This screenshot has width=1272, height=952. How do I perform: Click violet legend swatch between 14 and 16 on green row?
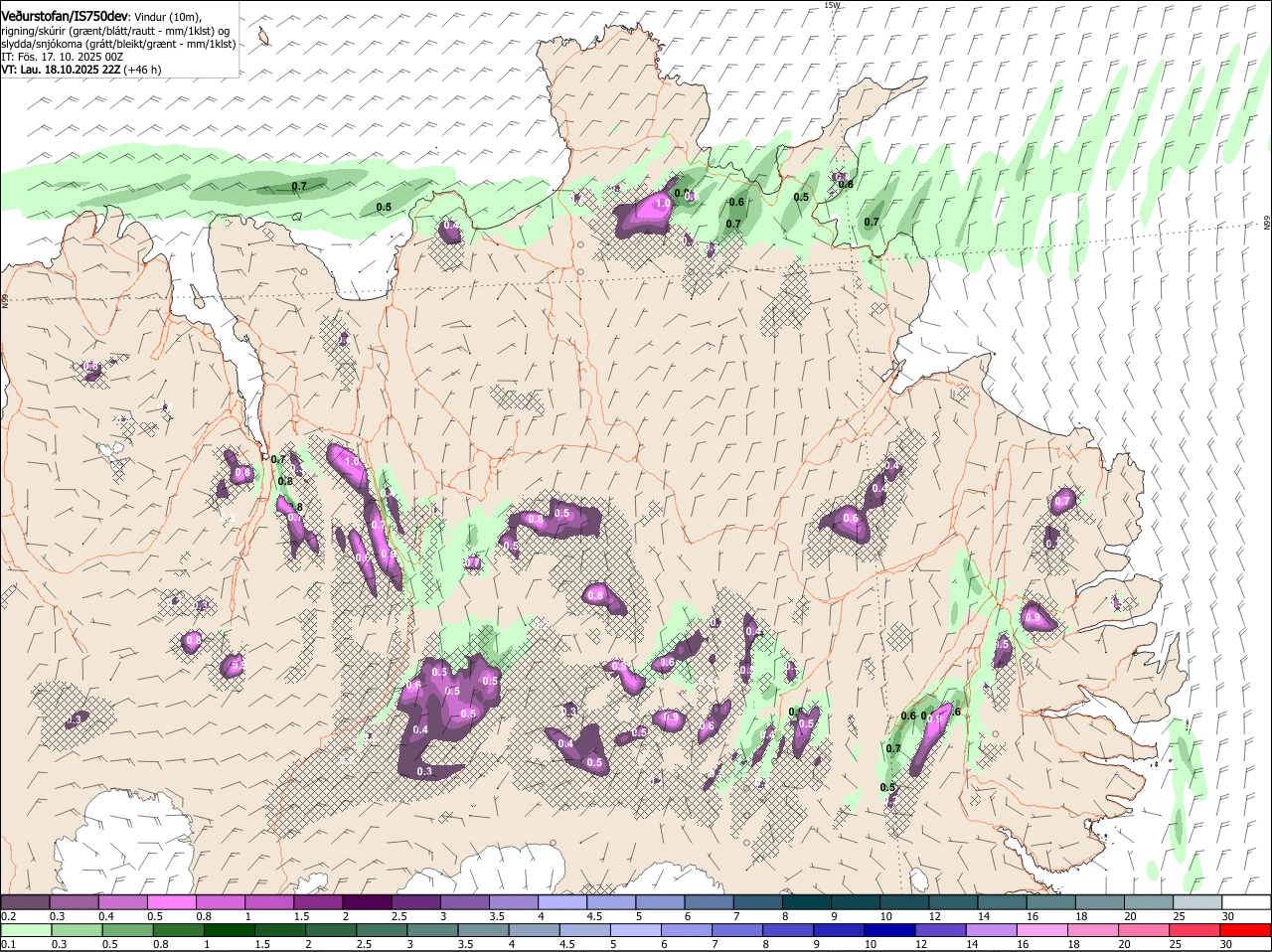tap(992, 930)
